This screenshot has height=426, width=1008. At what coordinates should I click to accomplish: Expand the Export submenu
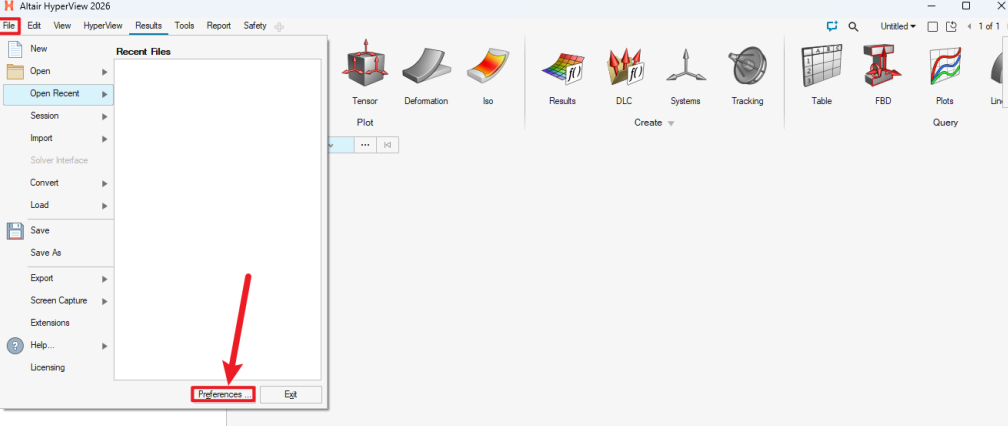(x=58, y=278)
